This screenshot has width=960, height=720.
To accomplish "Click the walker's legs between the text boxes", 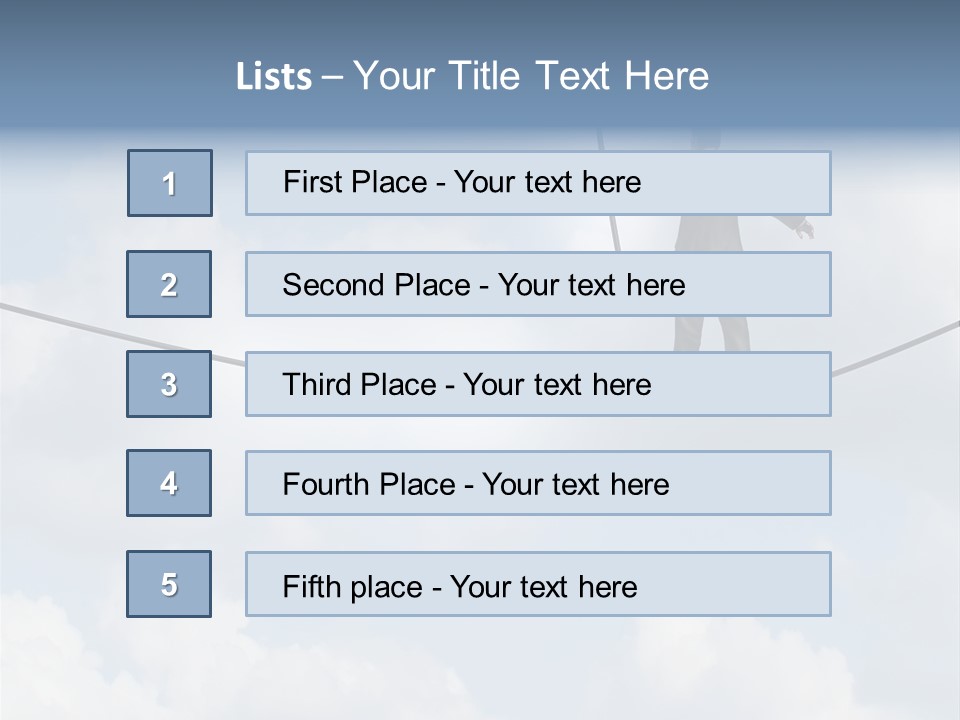I will coord(712,334).
